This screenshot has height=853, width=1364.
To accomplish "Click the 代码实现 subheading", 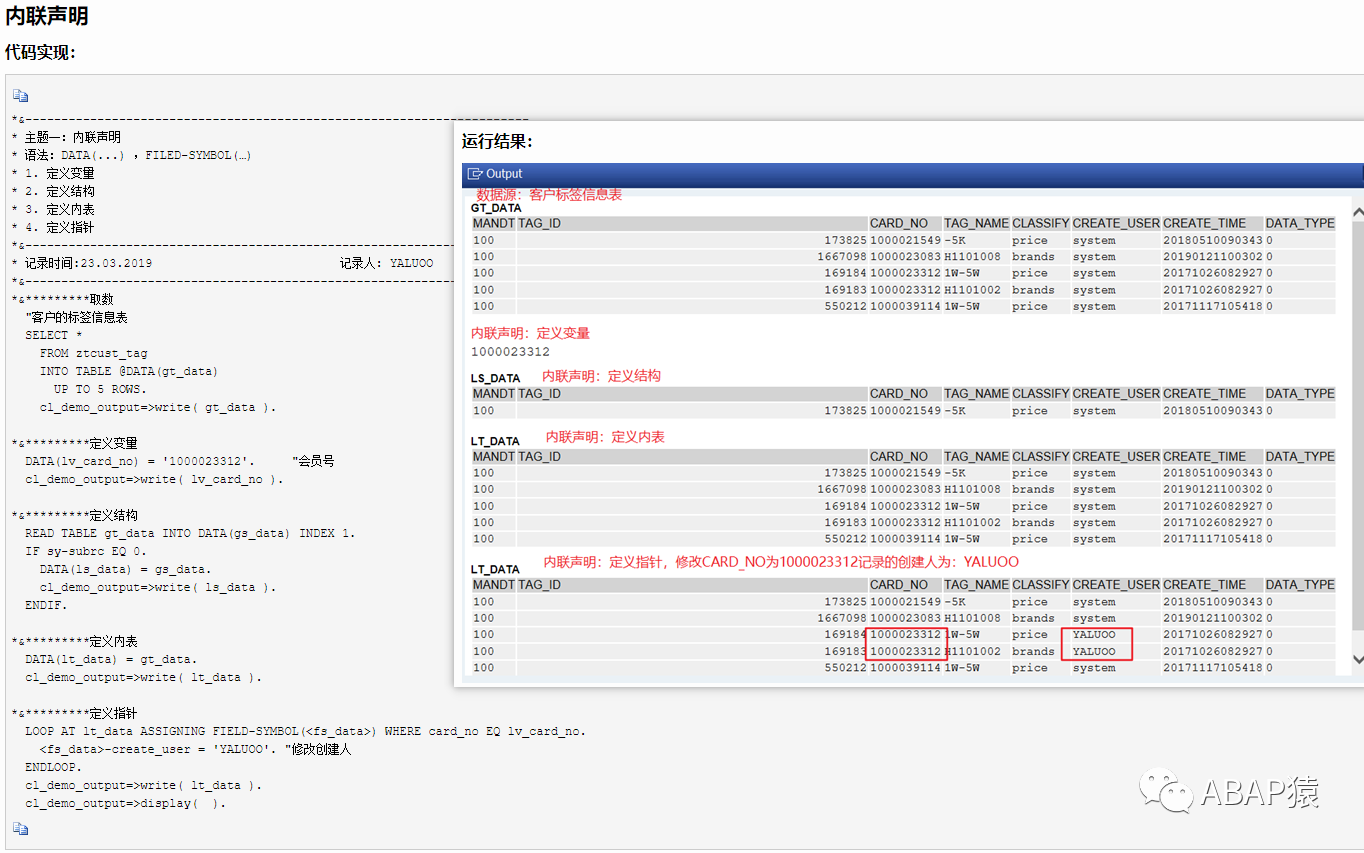I will (x=40, y=52).
